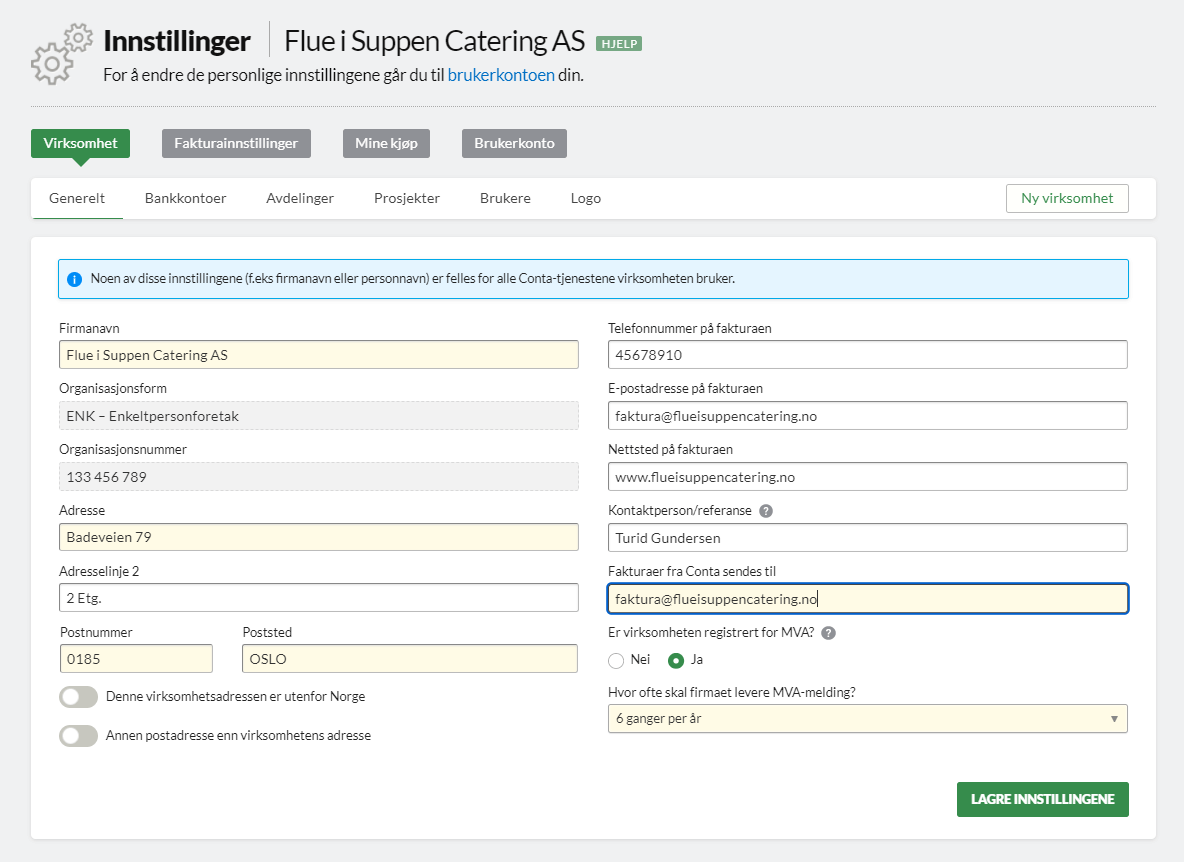Viewport: 1184px width, 862px height.
Task: Open the Logo subtab
Action: 586,199
